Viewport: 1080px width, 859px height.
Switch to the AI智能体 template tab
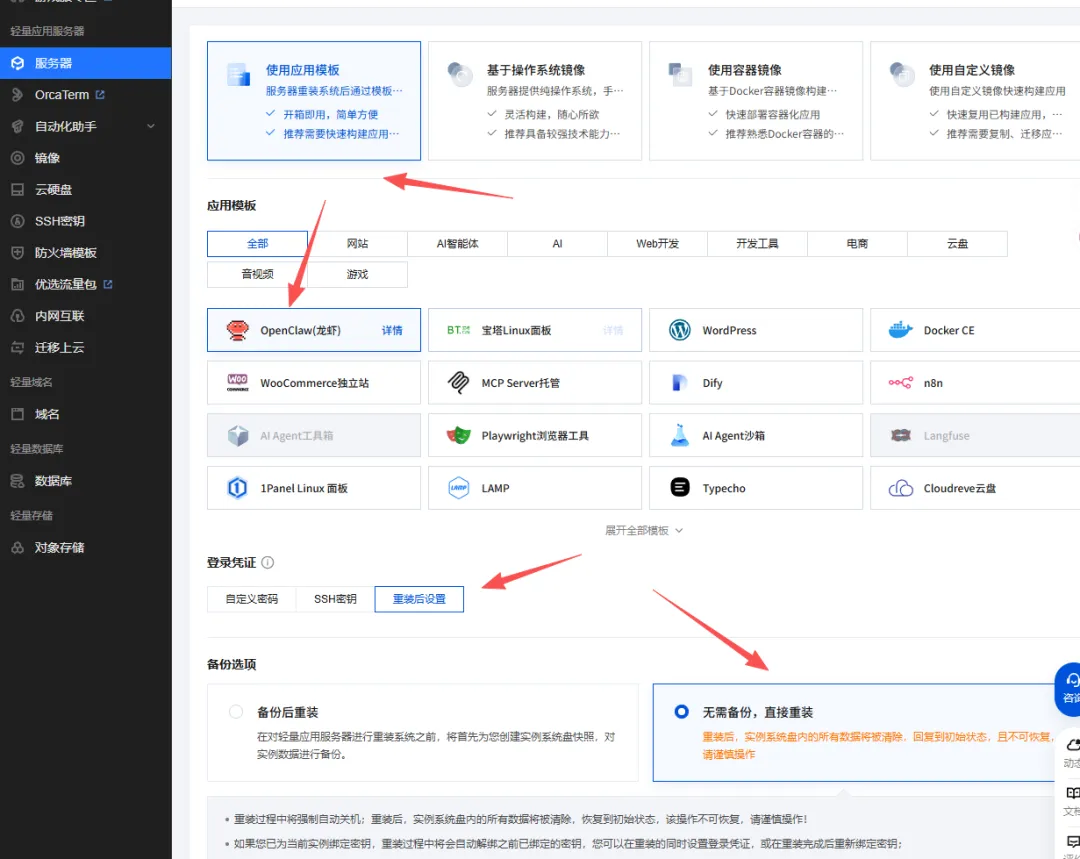click(457, 244)
